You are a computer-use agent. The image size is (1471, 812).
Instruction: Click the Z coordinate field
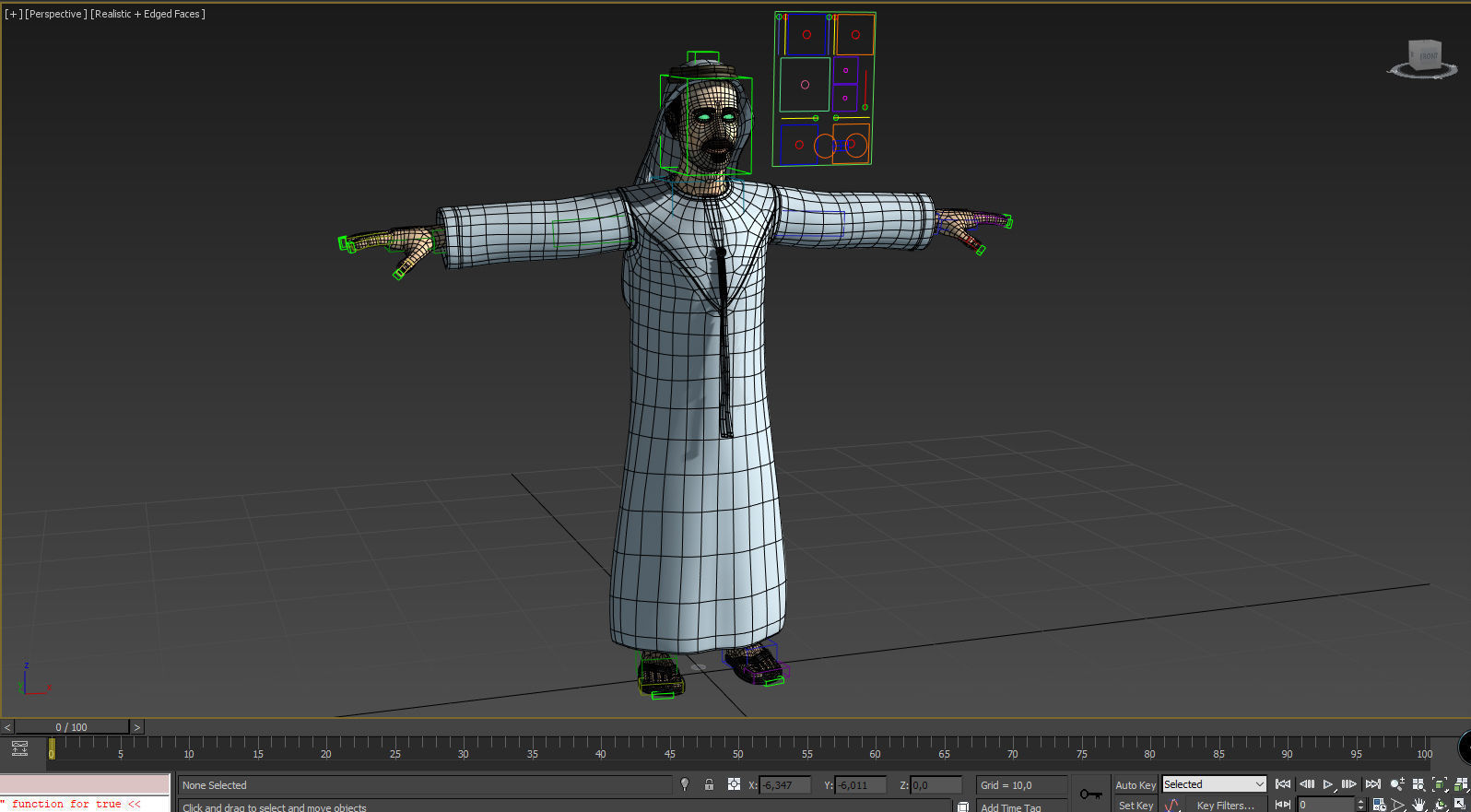[x=936, y=785]
